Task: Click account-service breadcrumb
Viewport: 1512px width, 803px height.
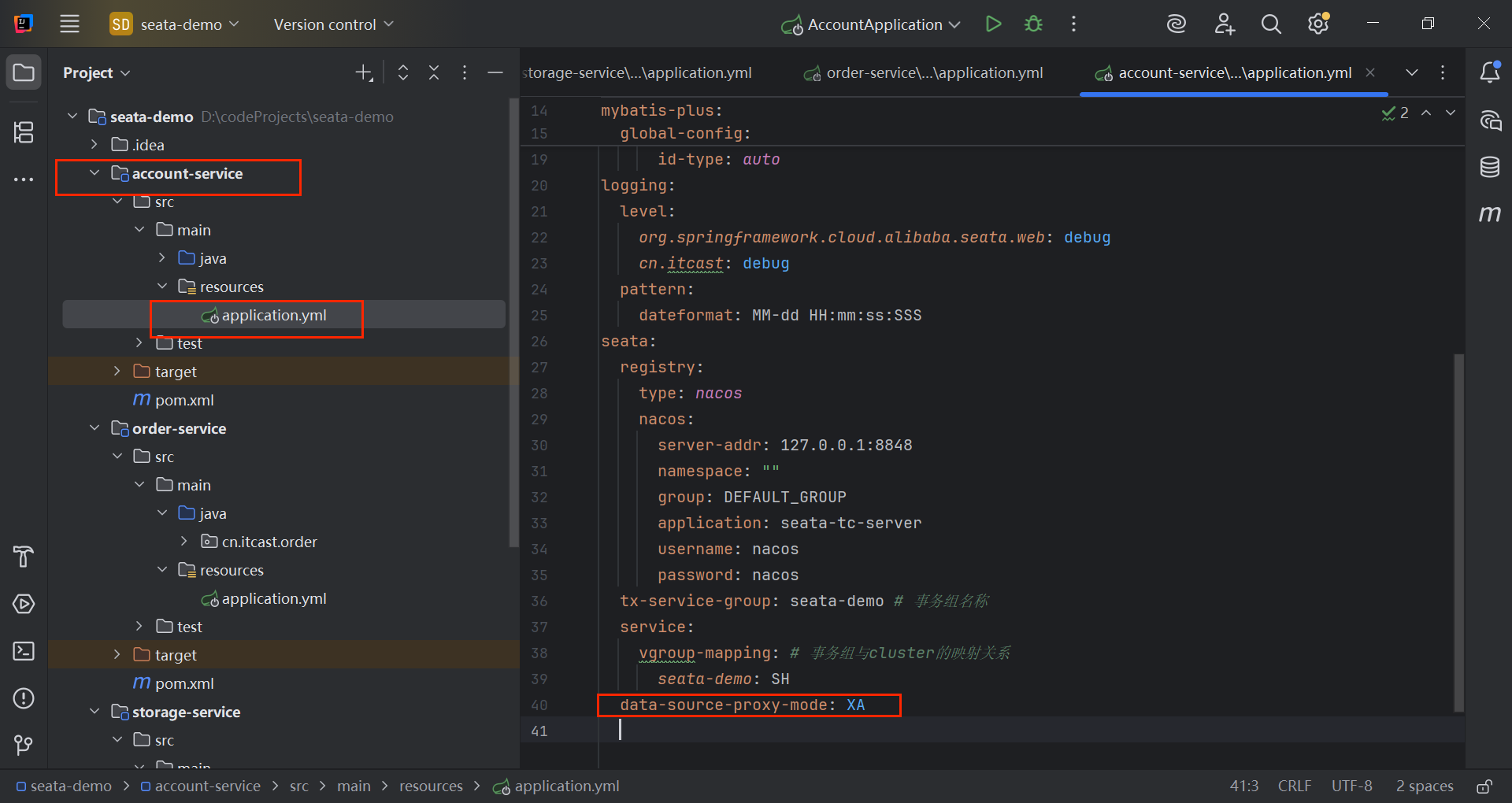Action: pos(201,786)
